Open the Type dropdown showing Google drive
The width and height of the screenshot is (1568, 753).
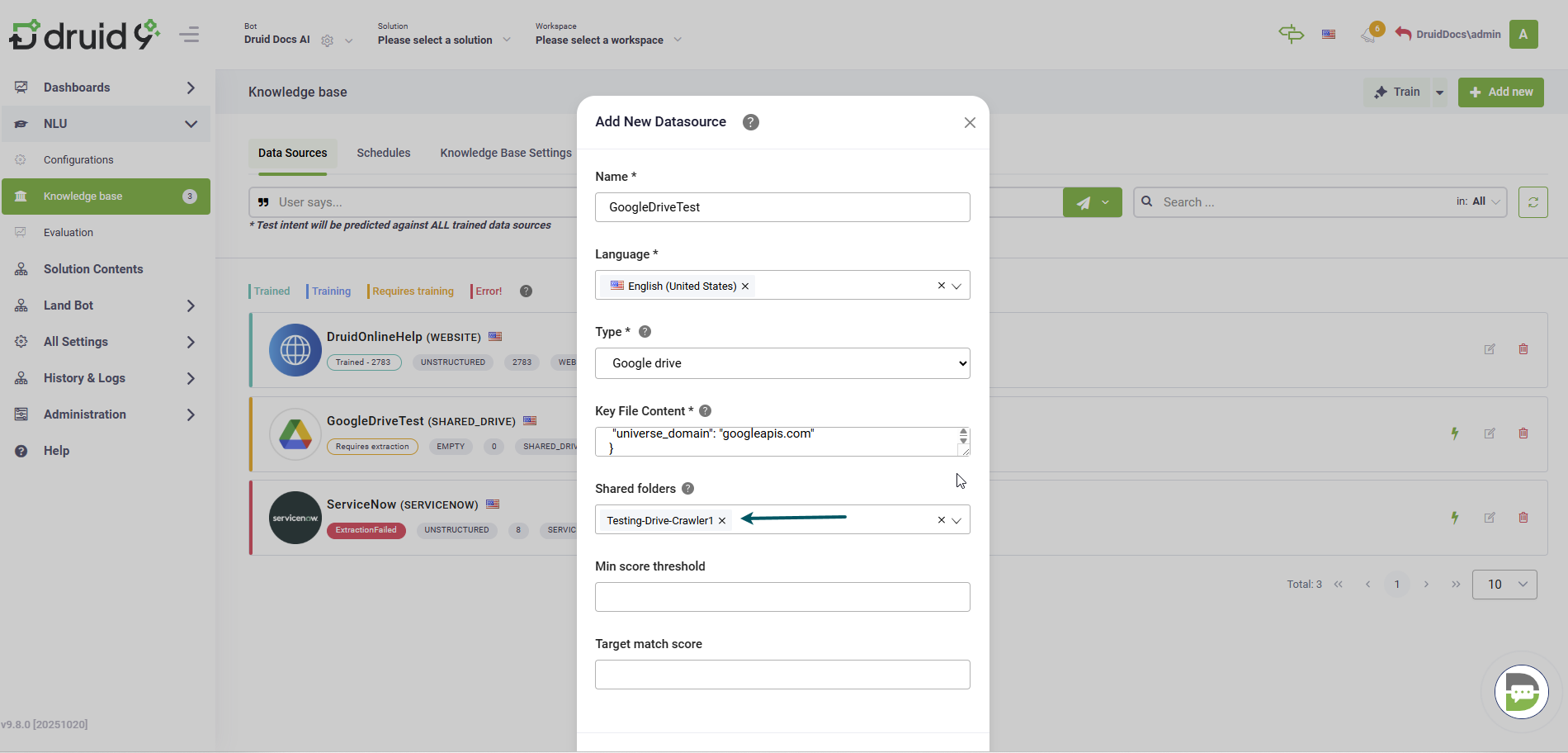[x=782, y=363]
